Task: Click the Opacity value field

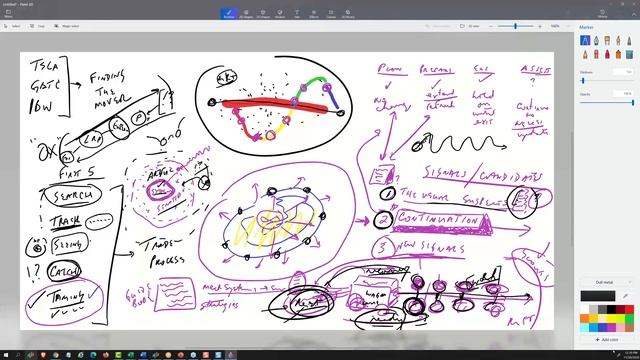Action: point(623,94)
